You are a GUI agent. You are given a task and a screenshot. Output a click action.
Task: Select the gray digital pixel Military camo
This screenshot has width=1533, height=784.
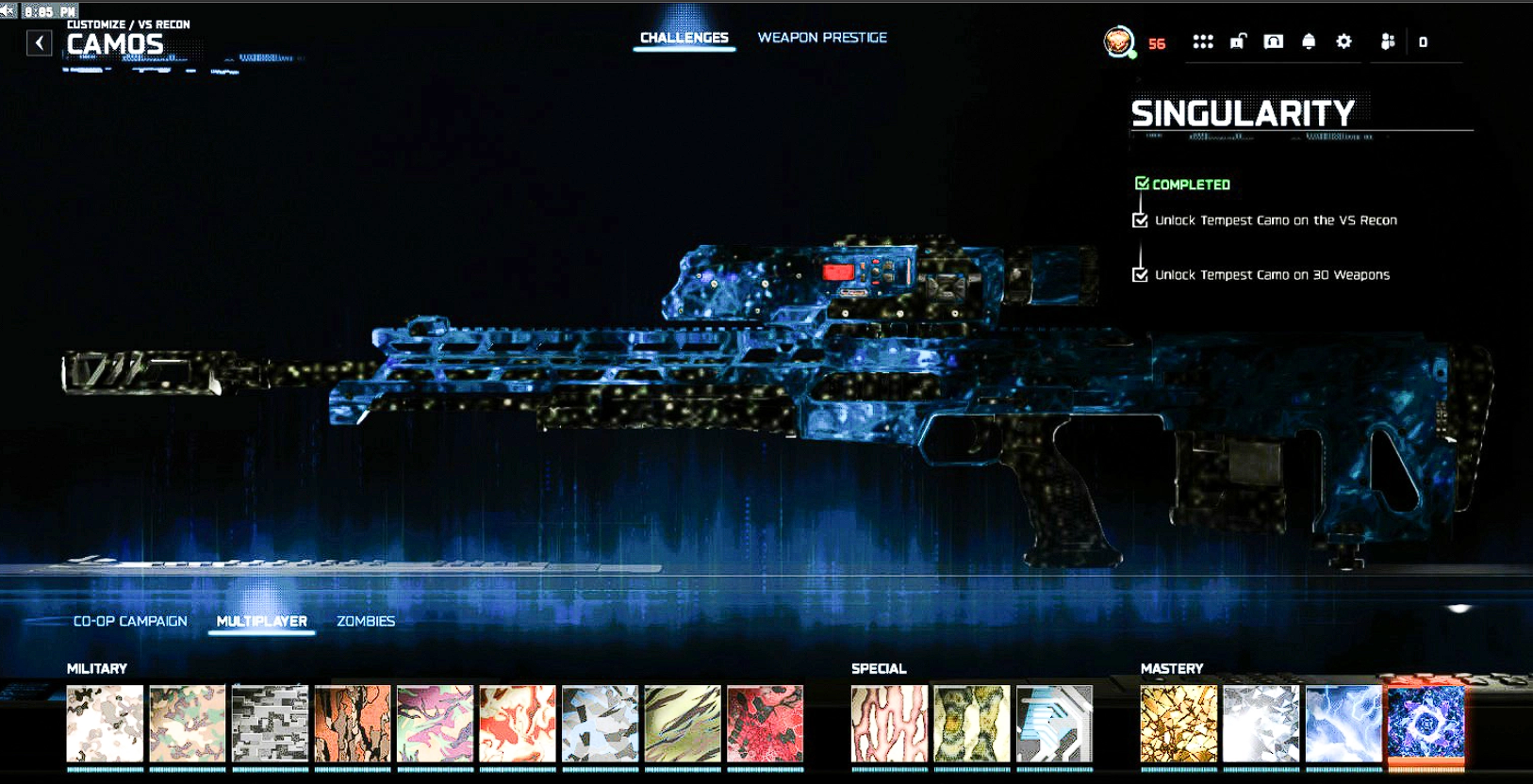270,724
